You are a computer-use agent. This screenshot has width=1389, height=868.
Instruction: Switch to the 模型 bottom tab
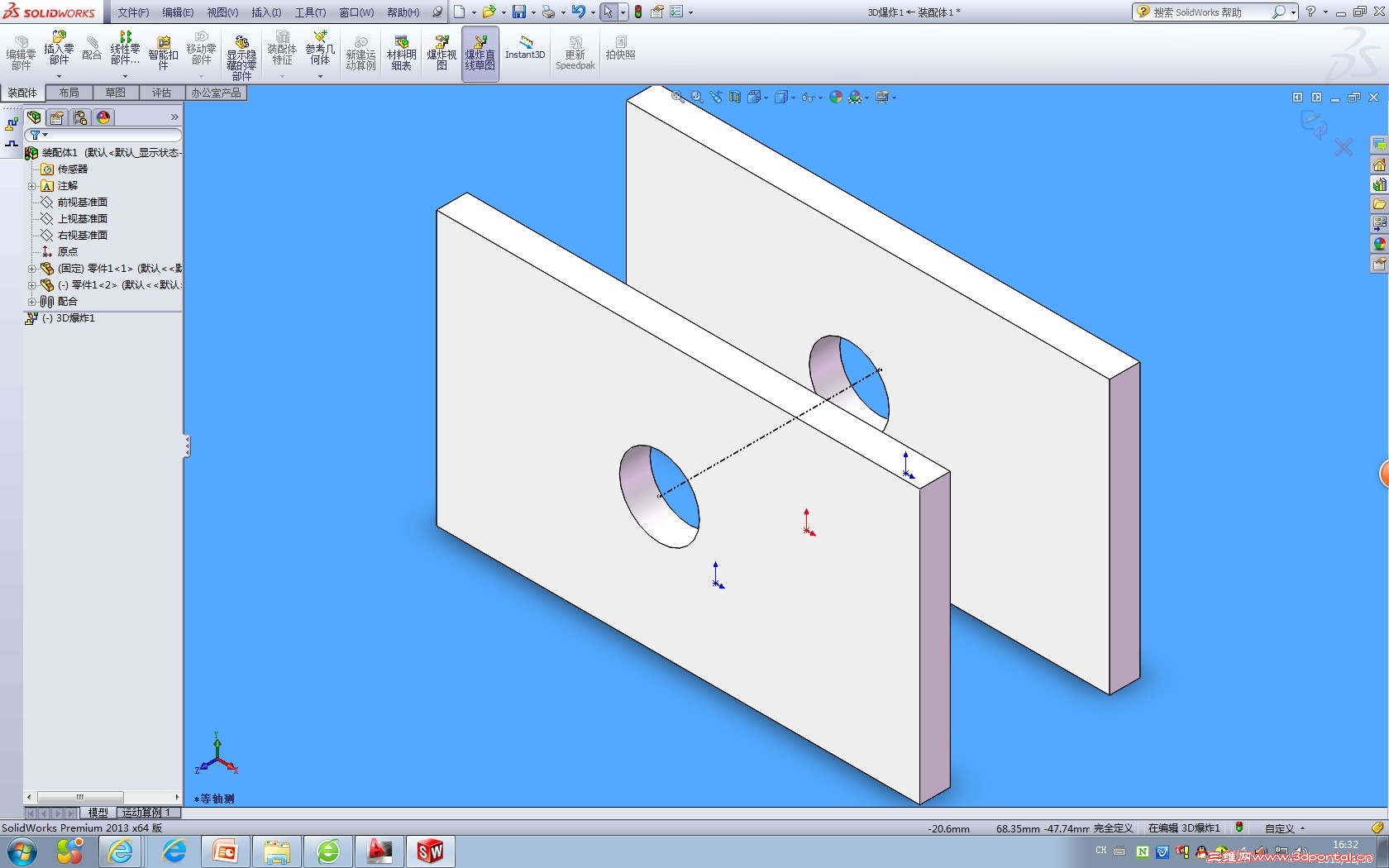coord(98,813)
